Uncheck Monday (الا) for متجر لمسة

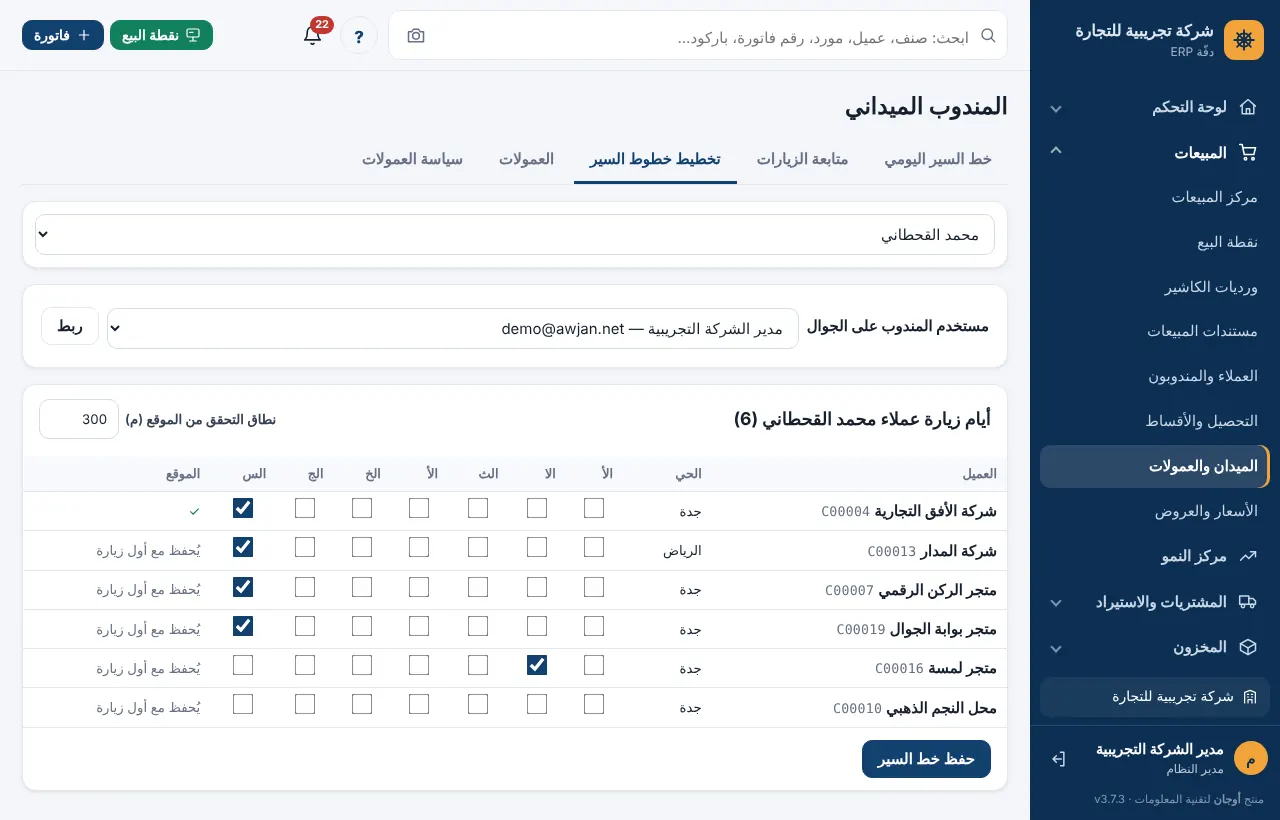click(x=537, y=665)
